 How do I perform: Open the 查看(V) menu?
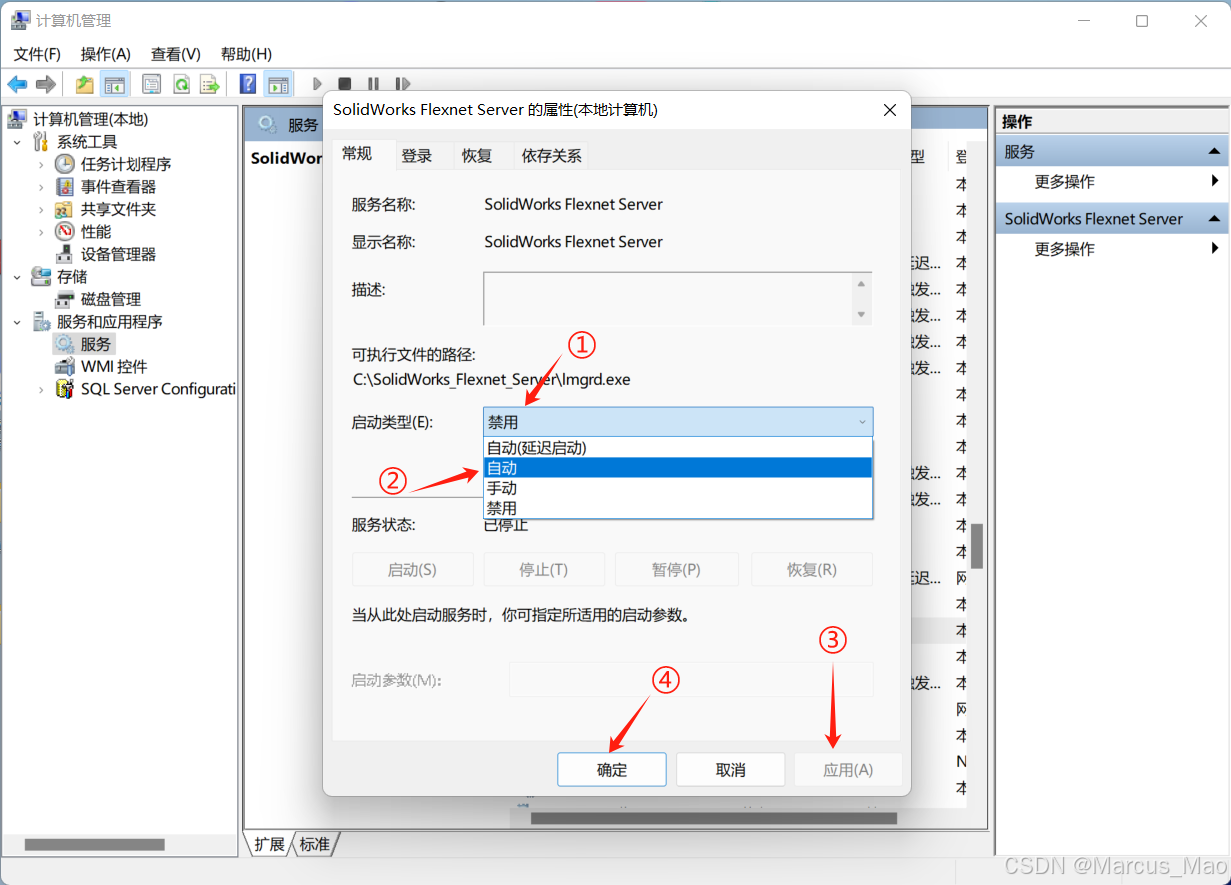176,54
